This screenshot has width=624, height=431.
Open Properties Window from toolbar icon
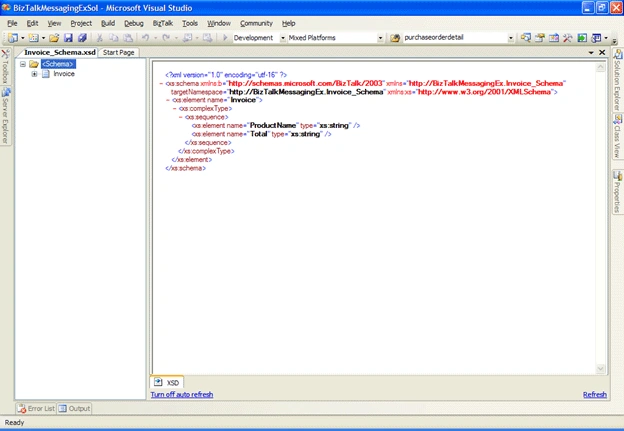click(x=540, y=38)
